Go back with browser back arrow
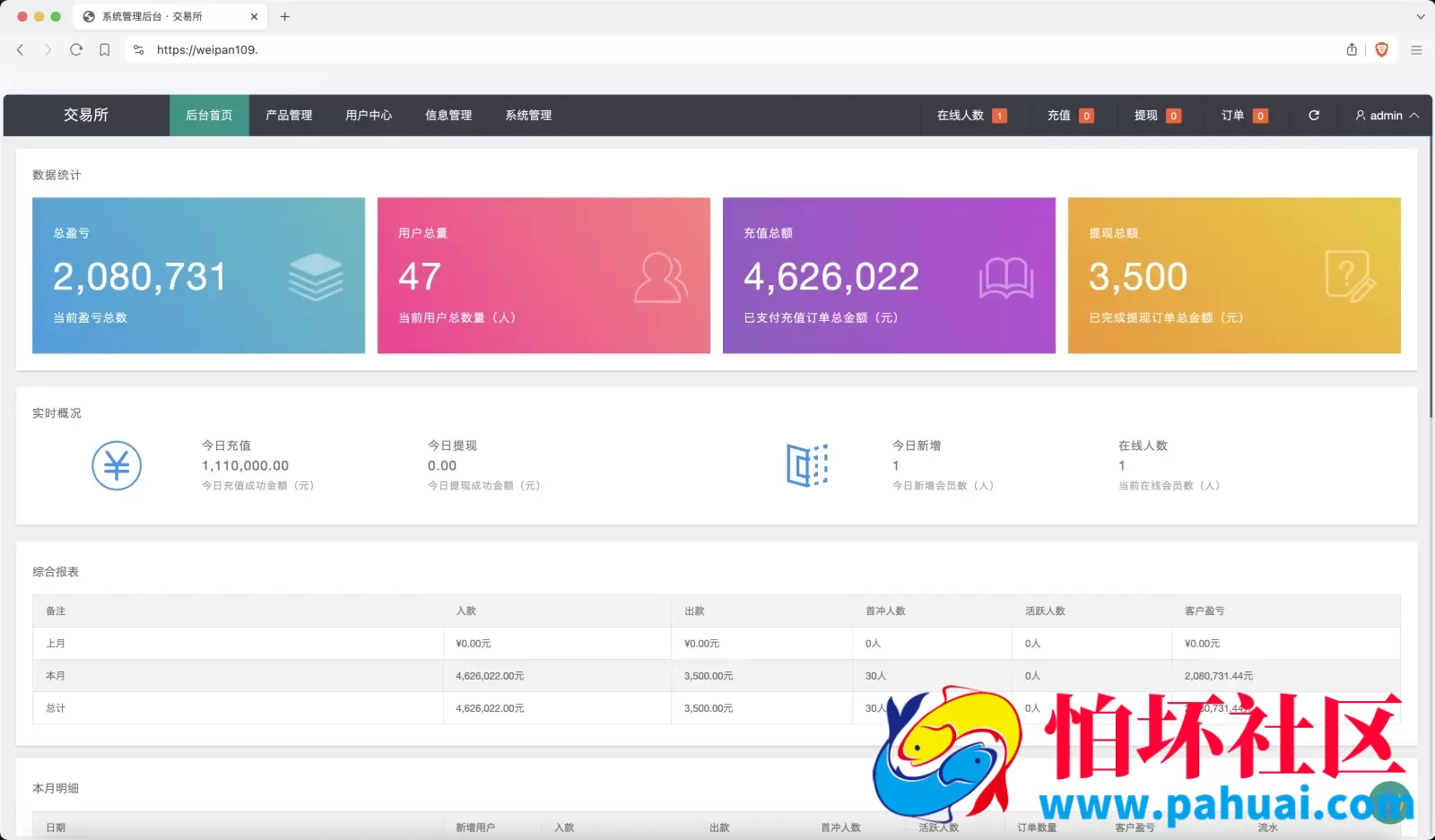This screenshot has height=840, width=1435. (20, 50)
